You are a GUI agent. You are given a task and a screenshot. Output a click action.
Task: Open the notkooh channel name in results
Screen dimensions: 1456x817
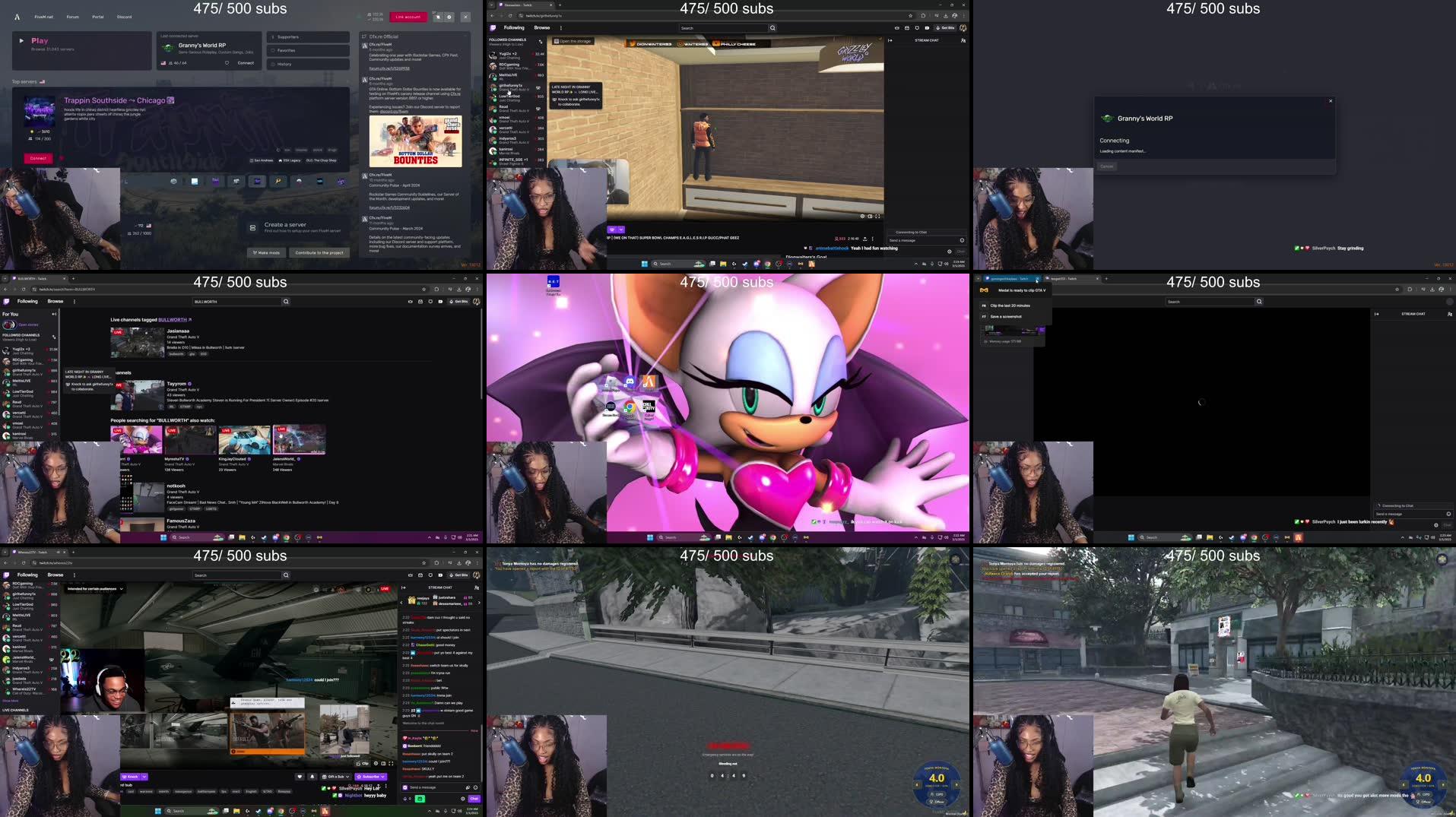(176, 486)
